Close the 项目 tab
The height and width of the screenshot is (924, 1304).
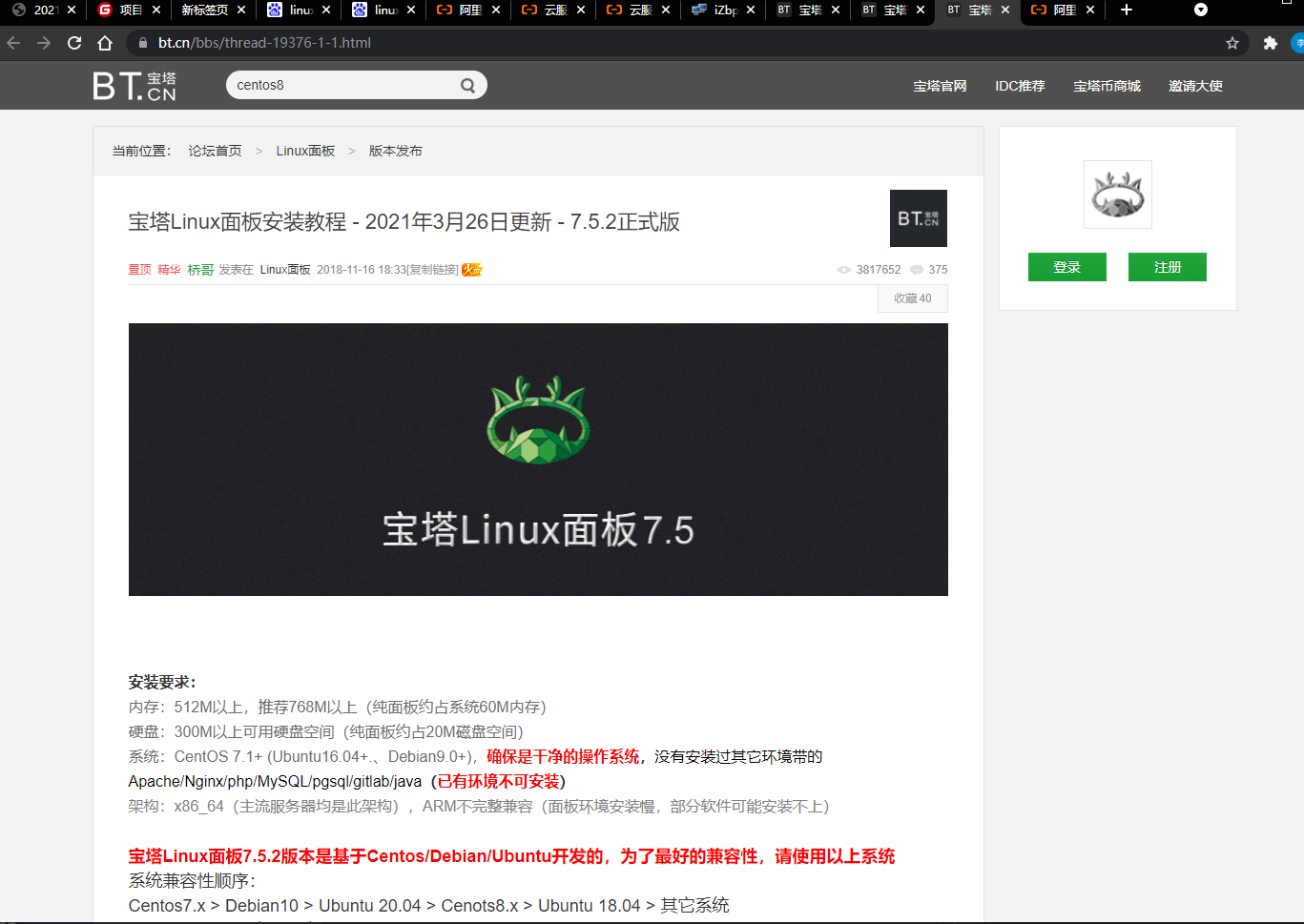point(156,10)
